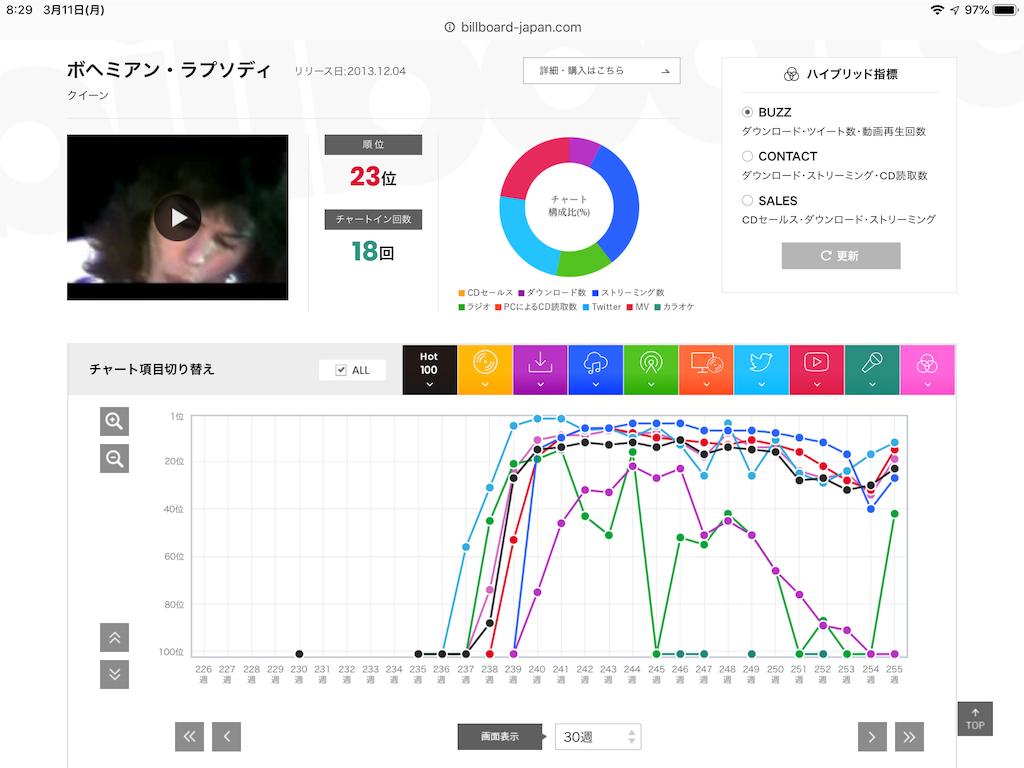Check the ALL checkbox
1024x768 pixels.
click(x=341, y=370)
